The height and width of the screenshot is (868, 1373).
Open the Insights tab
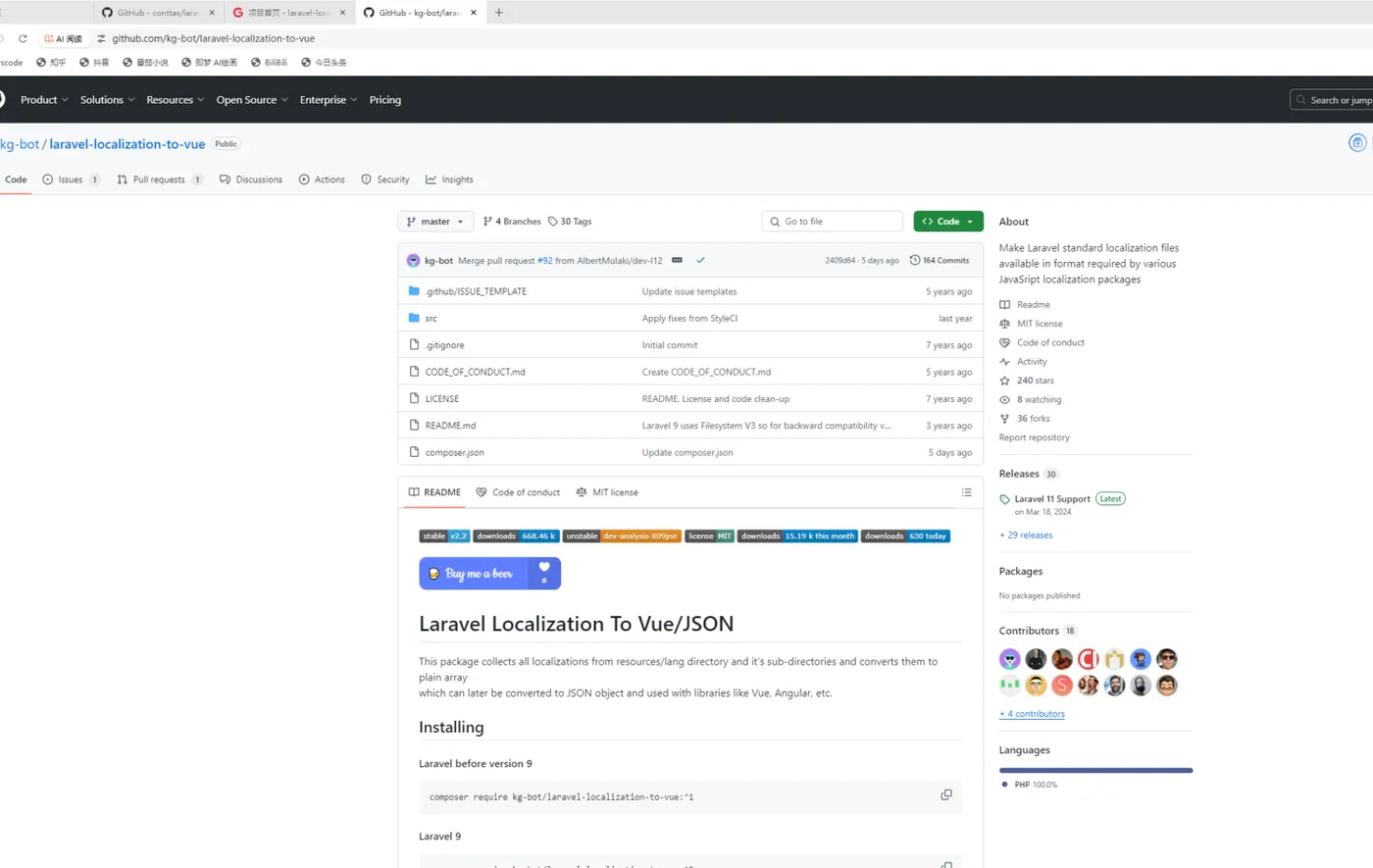pyautogui.click(x=449, y=179)
